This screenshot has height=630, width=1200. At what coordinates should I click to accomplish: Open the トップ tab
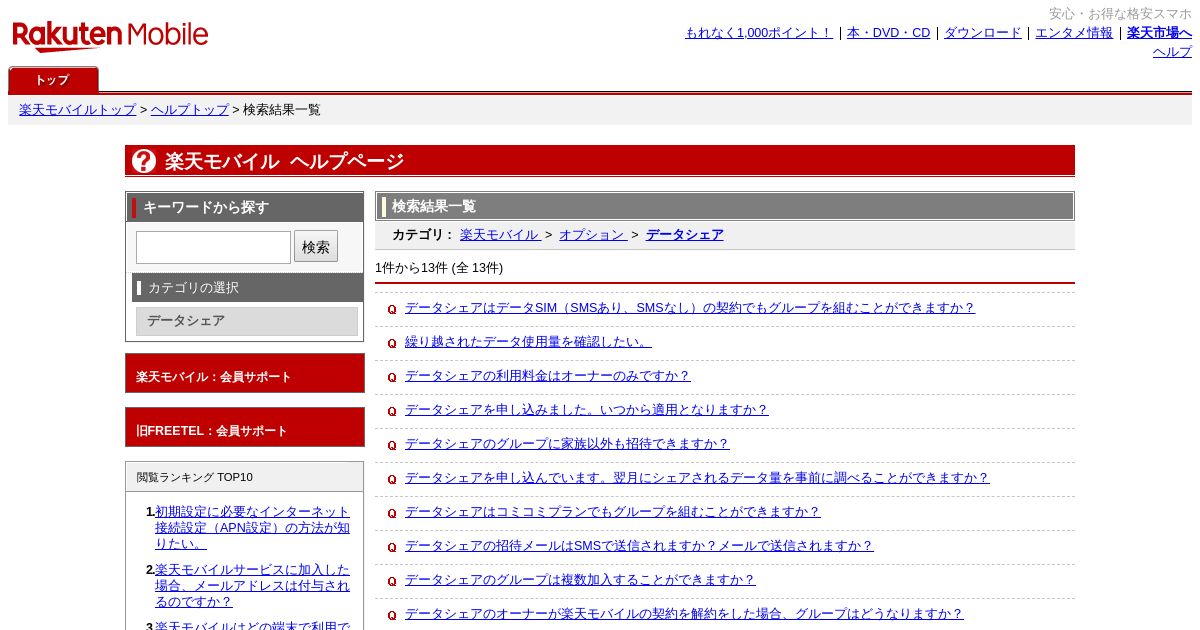click(53, 80)
